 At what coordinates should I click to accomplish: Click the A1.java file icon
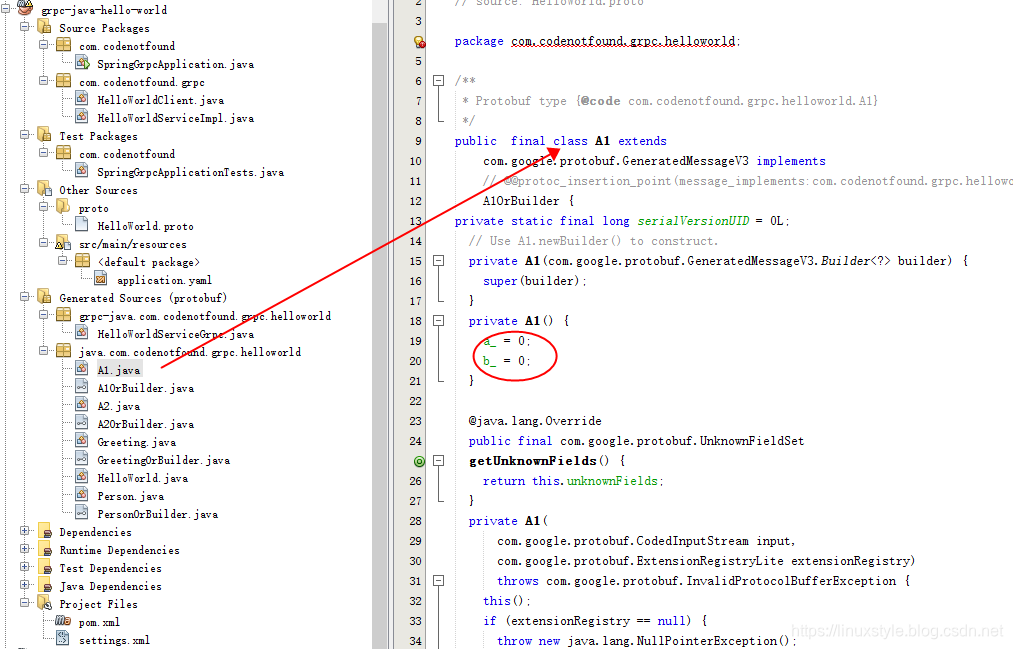pos(82,368)
